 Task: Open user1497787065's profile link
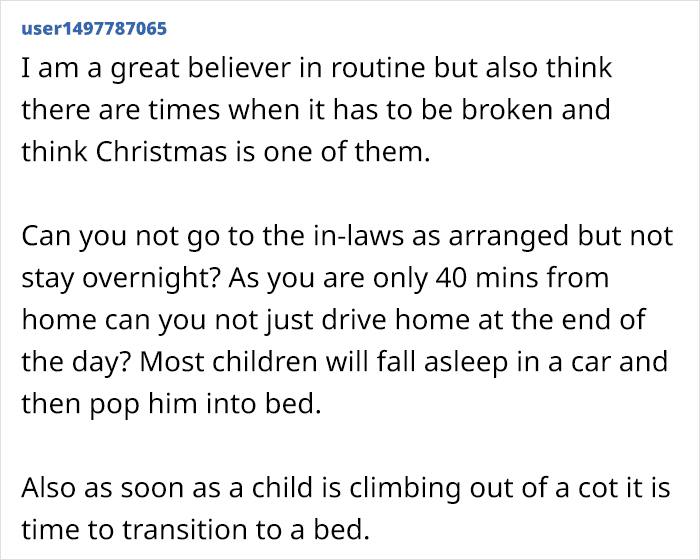(x=93, y=28)
